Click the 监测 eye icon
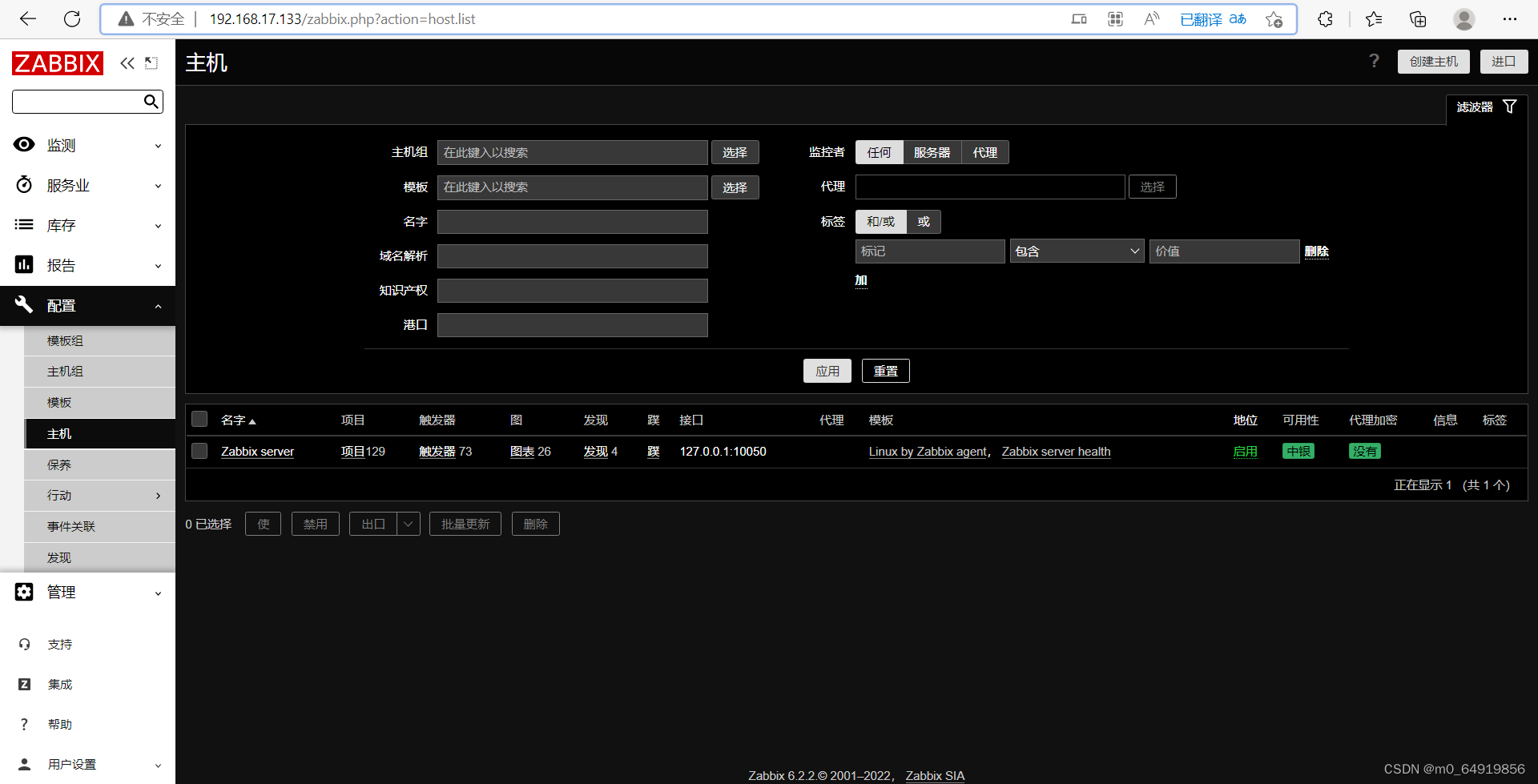Viewport: 1538px width, 784px height. (24, 144)
